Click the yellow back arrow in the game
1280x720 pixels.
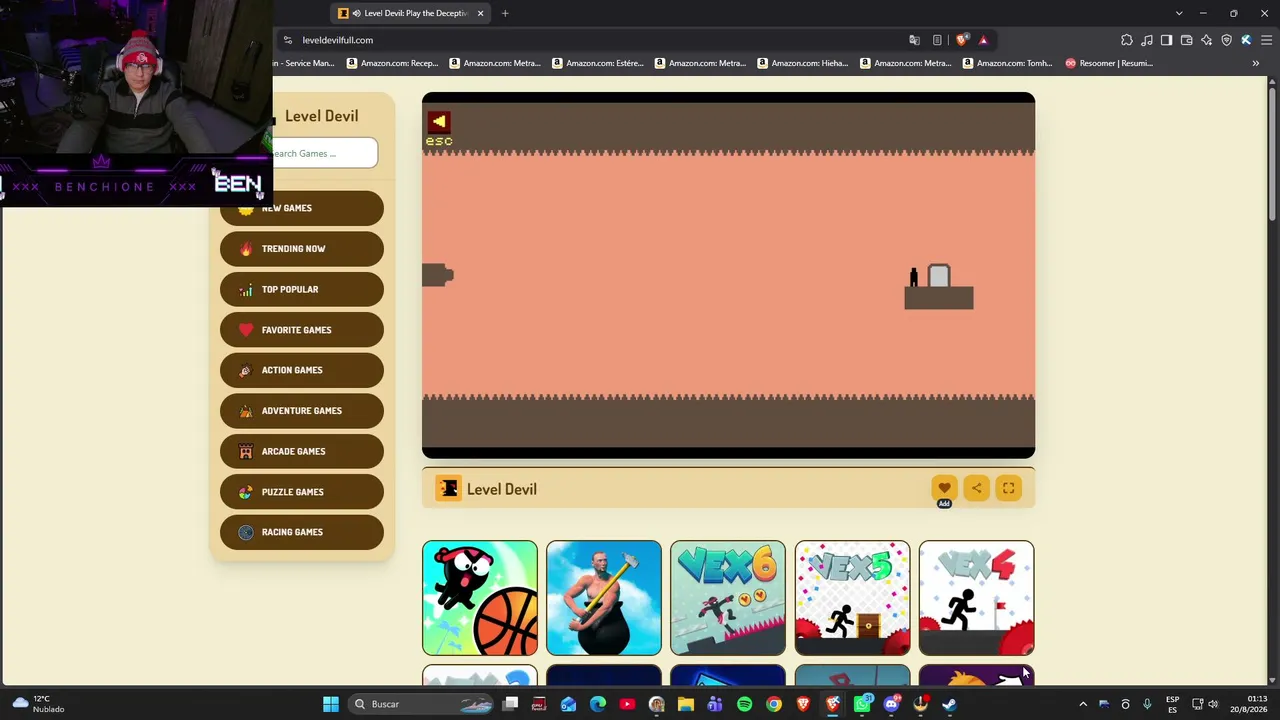(x=439, y=122)
